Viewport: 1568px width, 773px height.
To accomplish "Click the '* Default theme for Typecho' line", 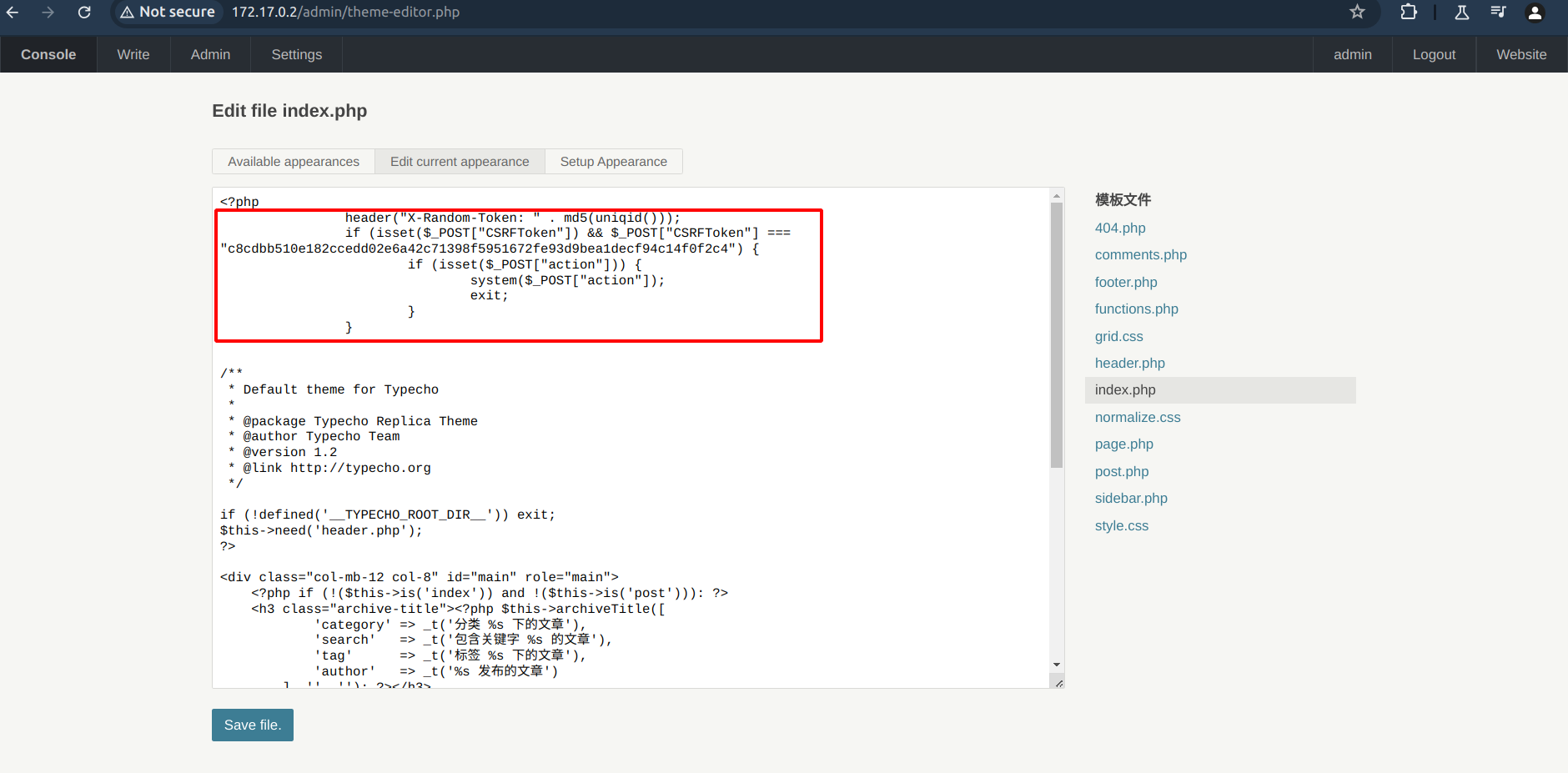I will tap(333, 390).
